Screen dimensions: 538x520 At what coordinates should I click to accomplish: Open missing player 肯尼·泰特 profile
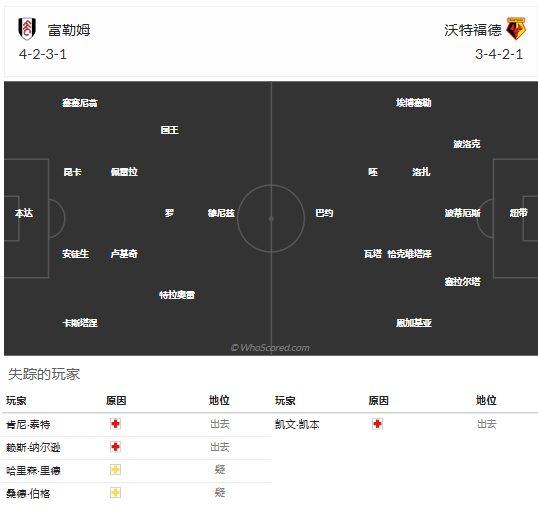28,425
